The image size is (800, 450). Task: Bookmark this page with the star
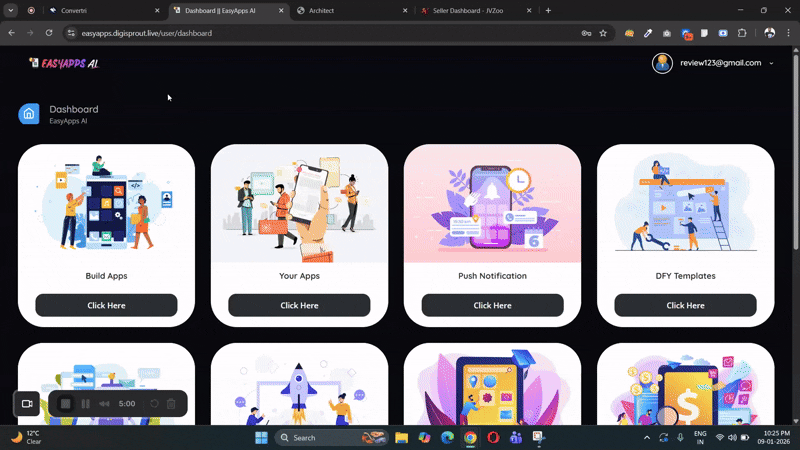tap(603, 33)
